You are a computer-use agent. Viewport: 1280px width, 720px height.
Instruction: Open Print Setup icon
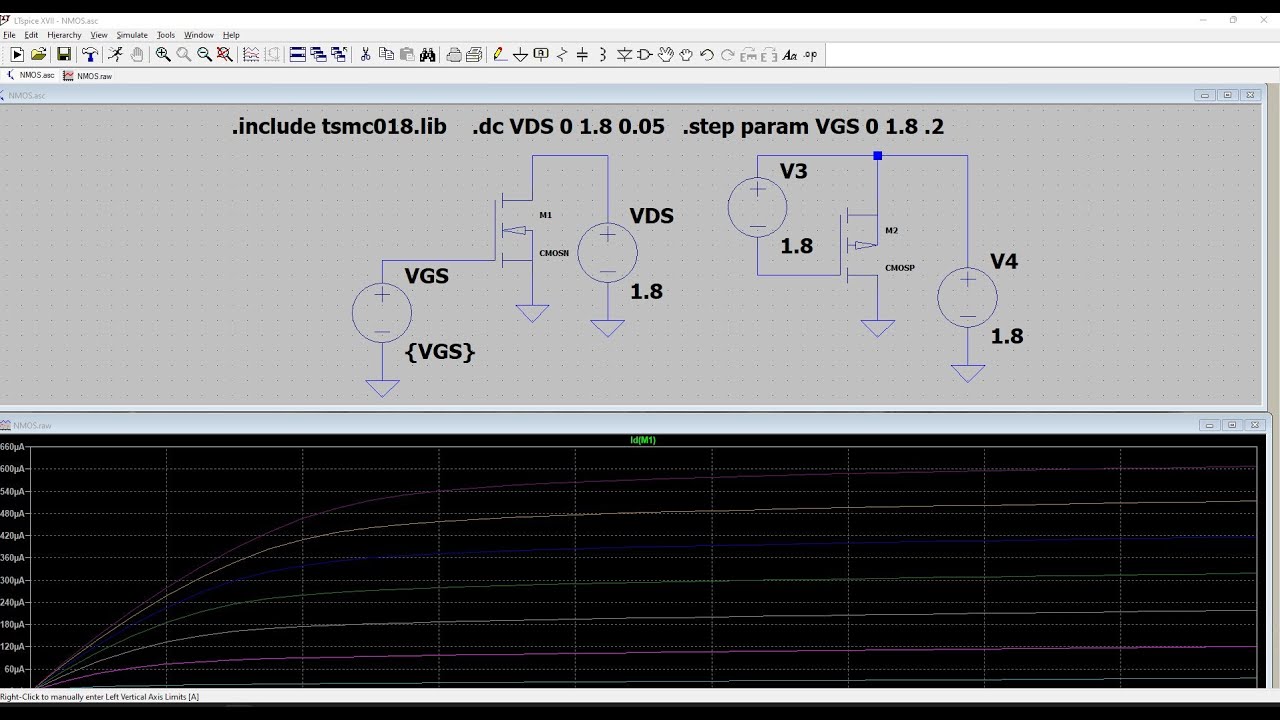coord(454,55)
